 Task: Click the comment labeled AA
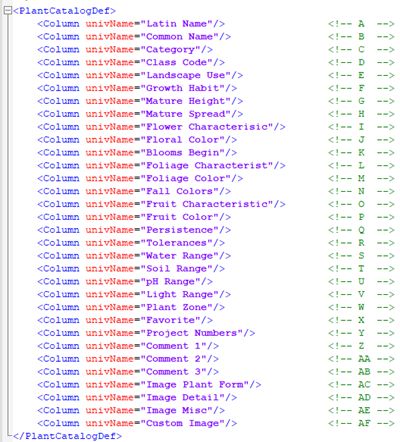coord(361,359)
